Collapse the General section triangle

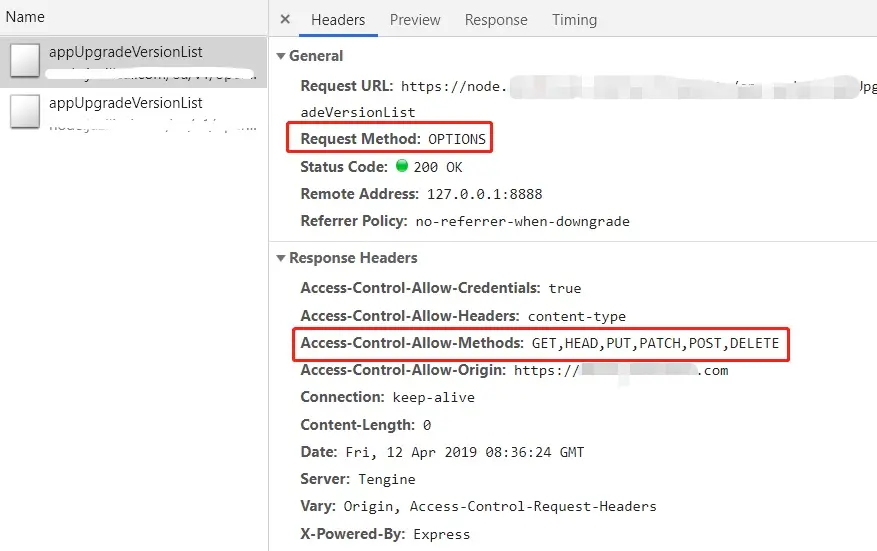point(281,56)
